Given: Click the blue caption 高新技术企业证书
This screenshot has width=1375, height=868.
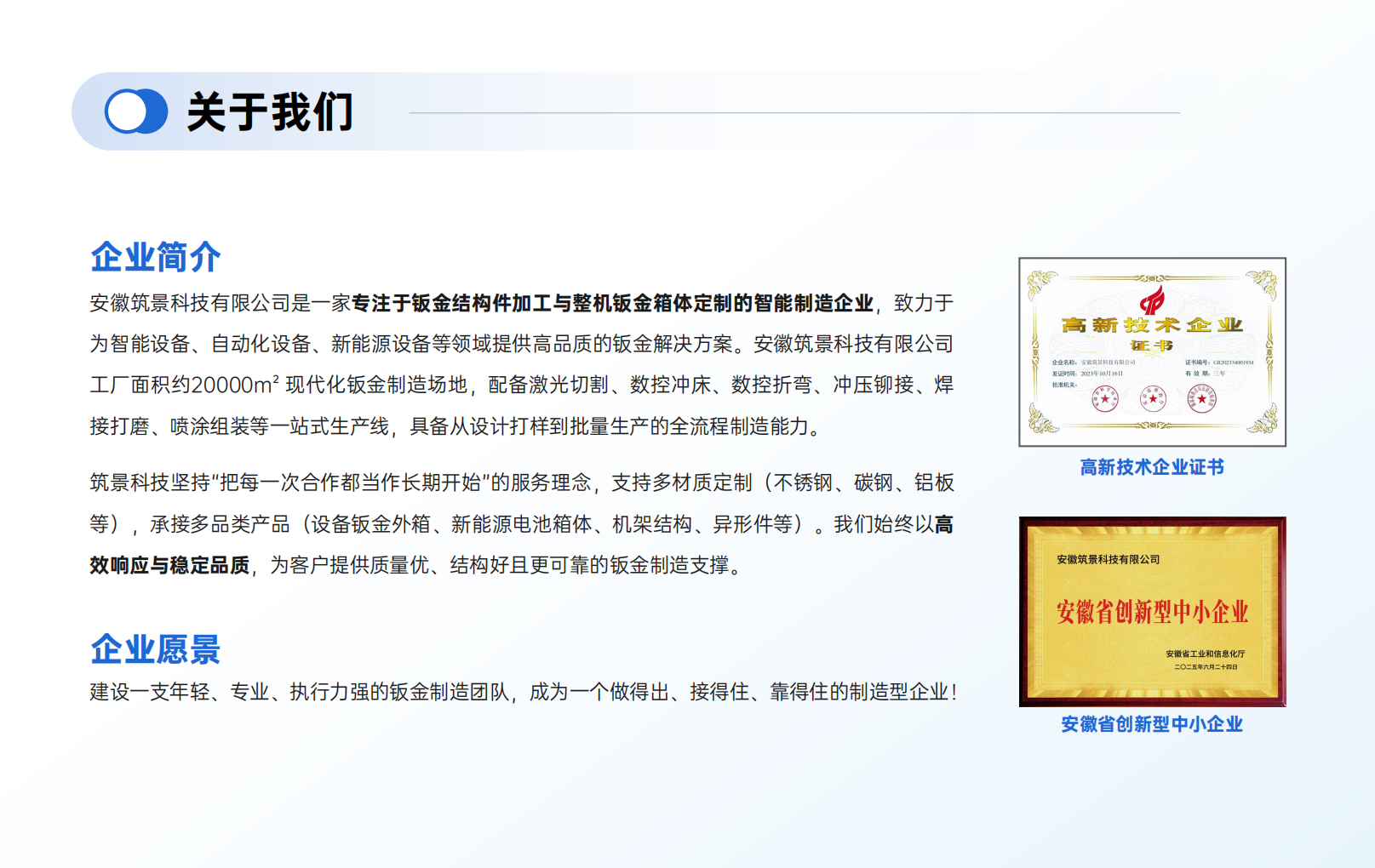Looking at the screenshot, I should coord(1152,467).
